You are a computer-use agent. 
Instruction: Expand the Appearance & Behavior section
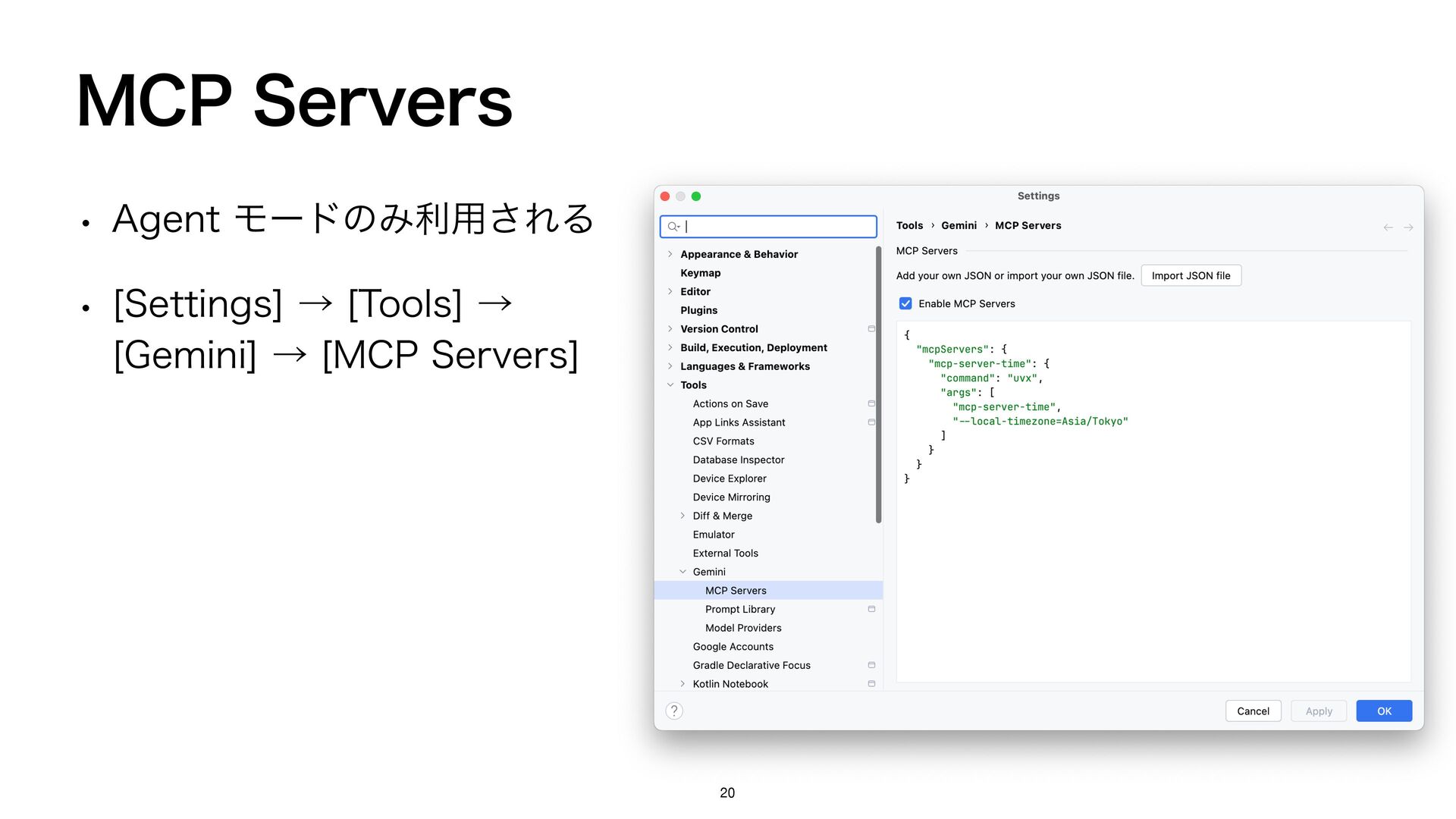pos(670,254)
